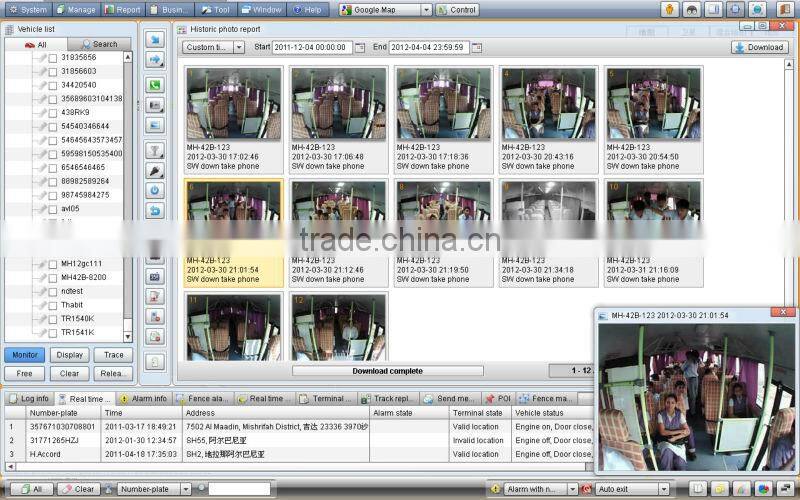Image resolution: width=800 pixels, height=500 pixels.
Task: Click the End date time input field
Action: [429, 47]
